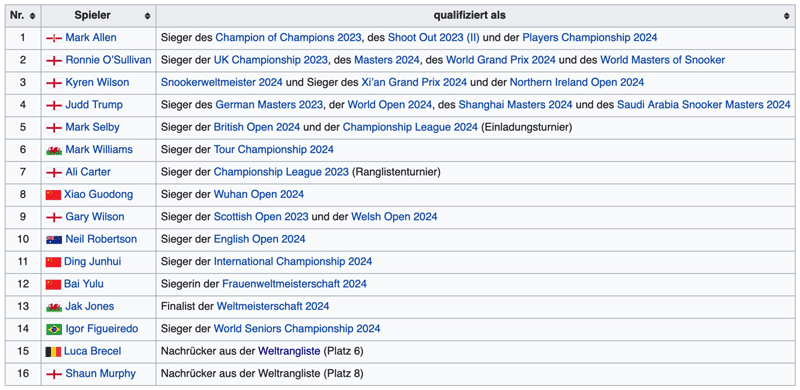
Task: Click the Players Championship 2024 link
Action: coord(590,37)
